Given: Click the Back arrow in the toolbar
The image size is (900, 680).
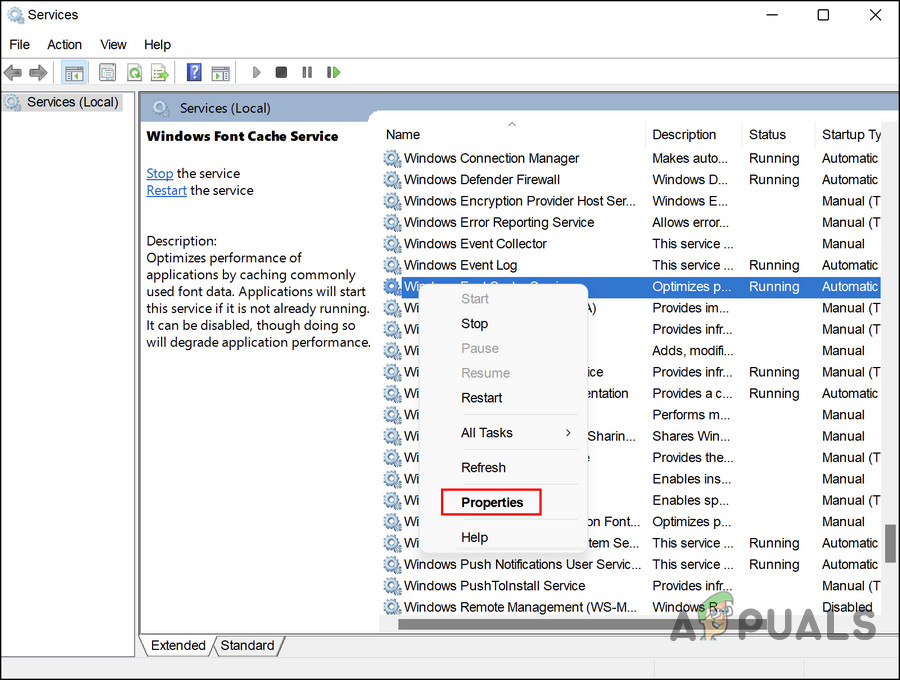Looking at the screenshot, I should 13,73.
